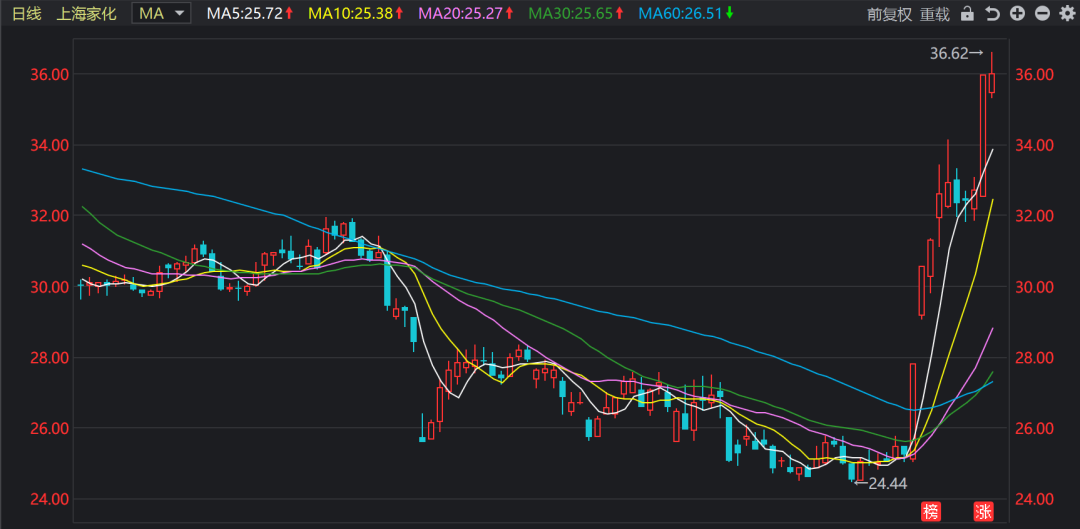Zoom in with the plus circle icon
The height and width of the screenshot is (529, 1080).
pyautogui.click(x=1017, y=14)
